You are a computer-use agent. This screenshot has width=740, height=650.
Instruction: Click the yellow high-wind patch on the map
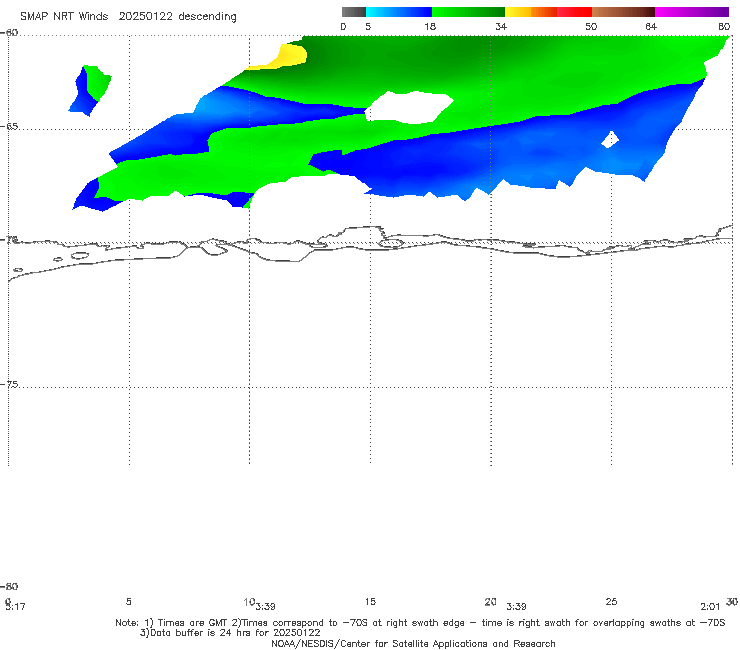(282, 58)
